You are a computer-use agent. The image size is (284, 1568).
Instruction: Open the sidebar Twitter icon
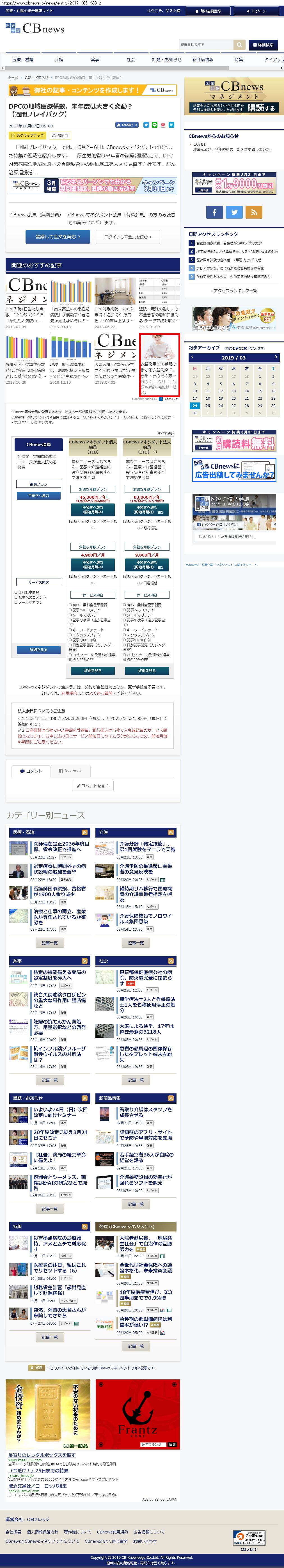234,212
